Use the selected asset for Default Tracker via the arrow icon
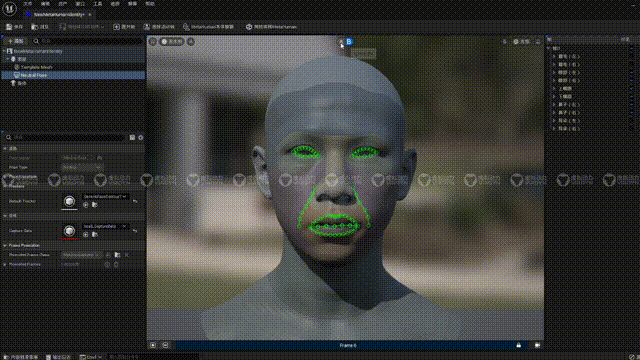Viewport: 640px width, 360px height. (86, 205)
